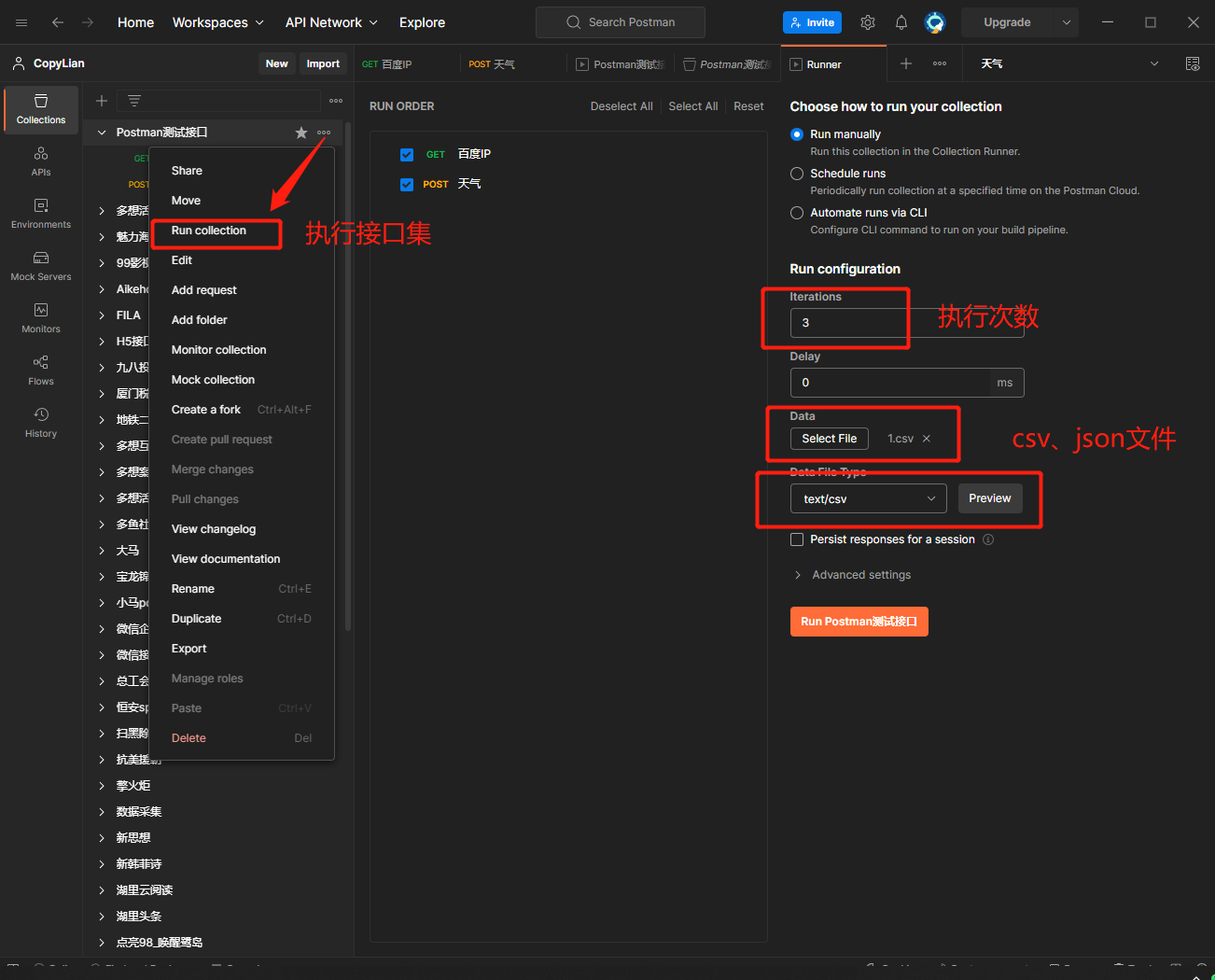Click the Invite button
The width and height of the screenshot is (1215, 980).
(x=812, y=22)
